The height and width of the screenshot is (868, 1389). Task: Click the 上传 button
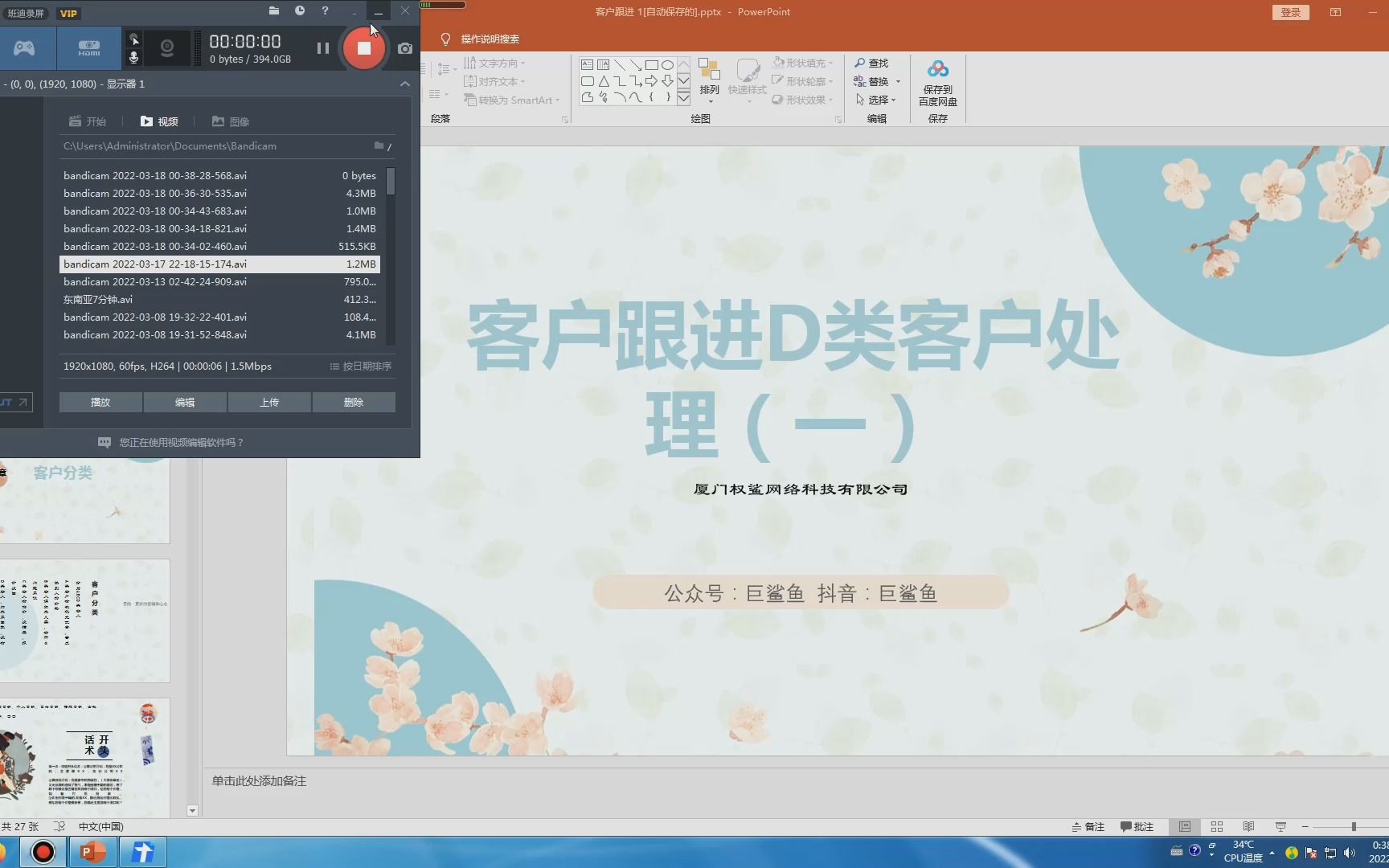pyautogui.click(x=269, y=402)
